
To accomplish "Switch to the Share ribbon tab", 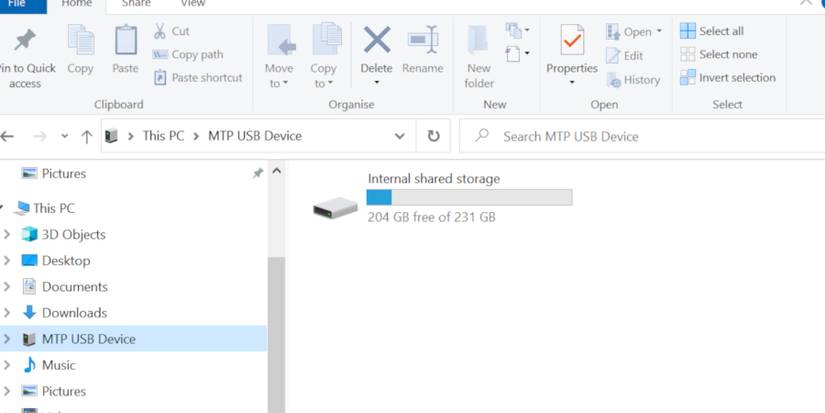I will pyautogui.click(x=135, y=4).
